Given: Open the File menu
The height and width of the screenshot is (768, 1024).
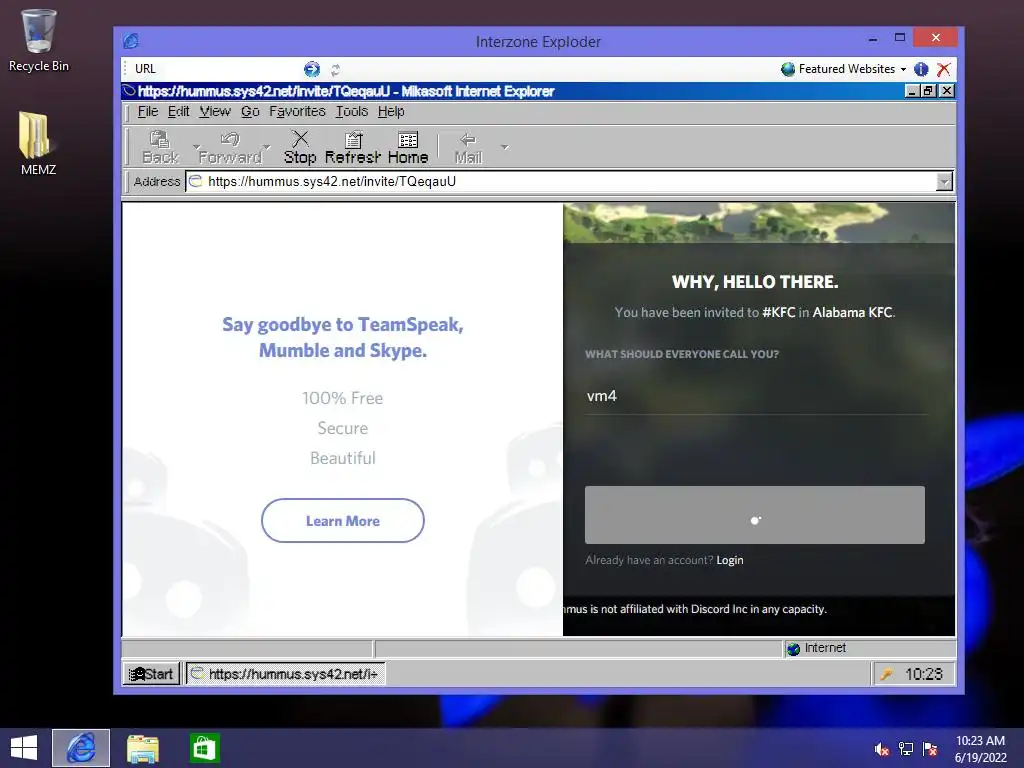Looking at the screenshot, I should [148, 112].
